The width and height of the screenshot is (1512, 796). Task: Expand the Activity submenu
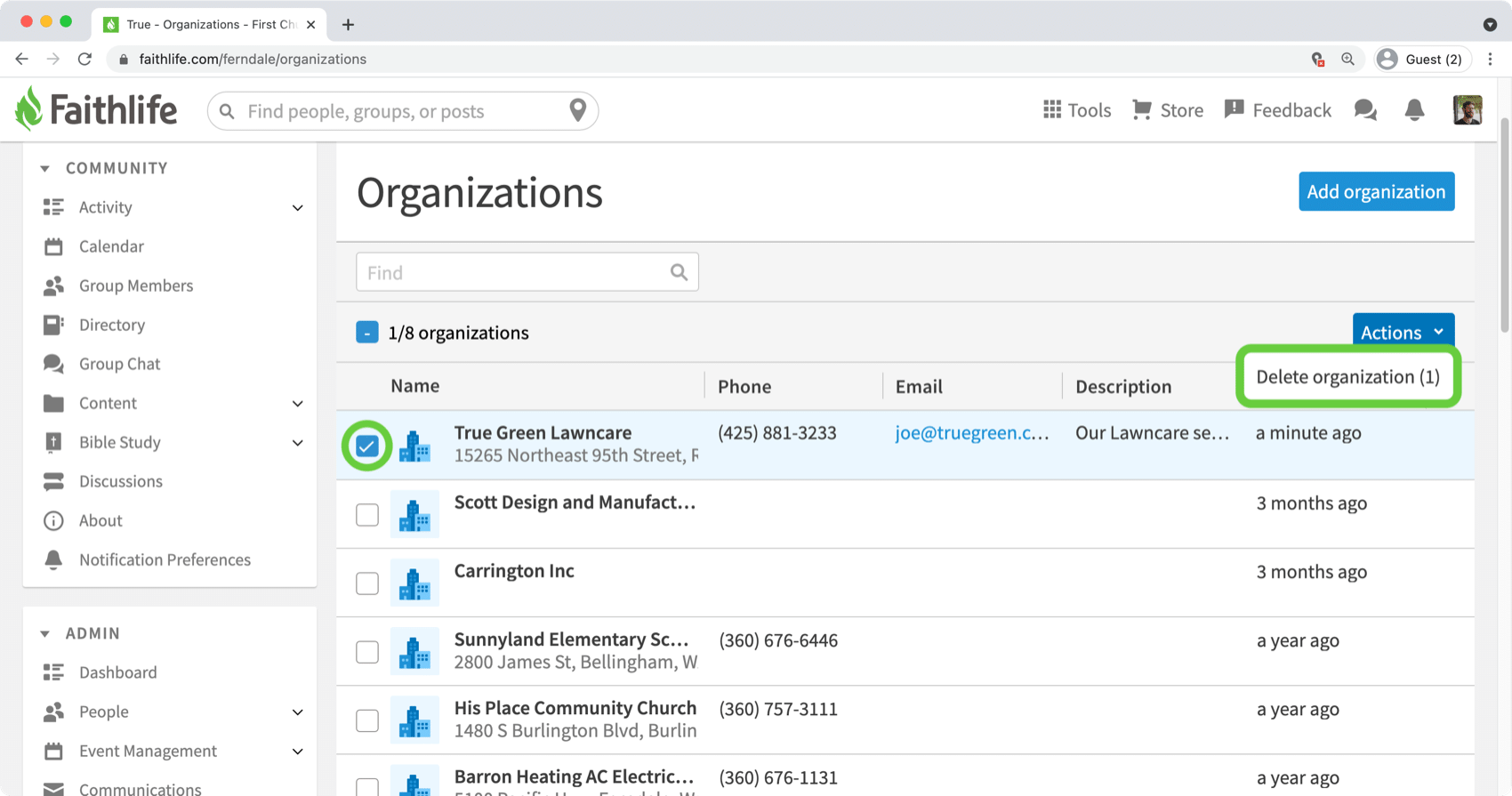(298, 208)
